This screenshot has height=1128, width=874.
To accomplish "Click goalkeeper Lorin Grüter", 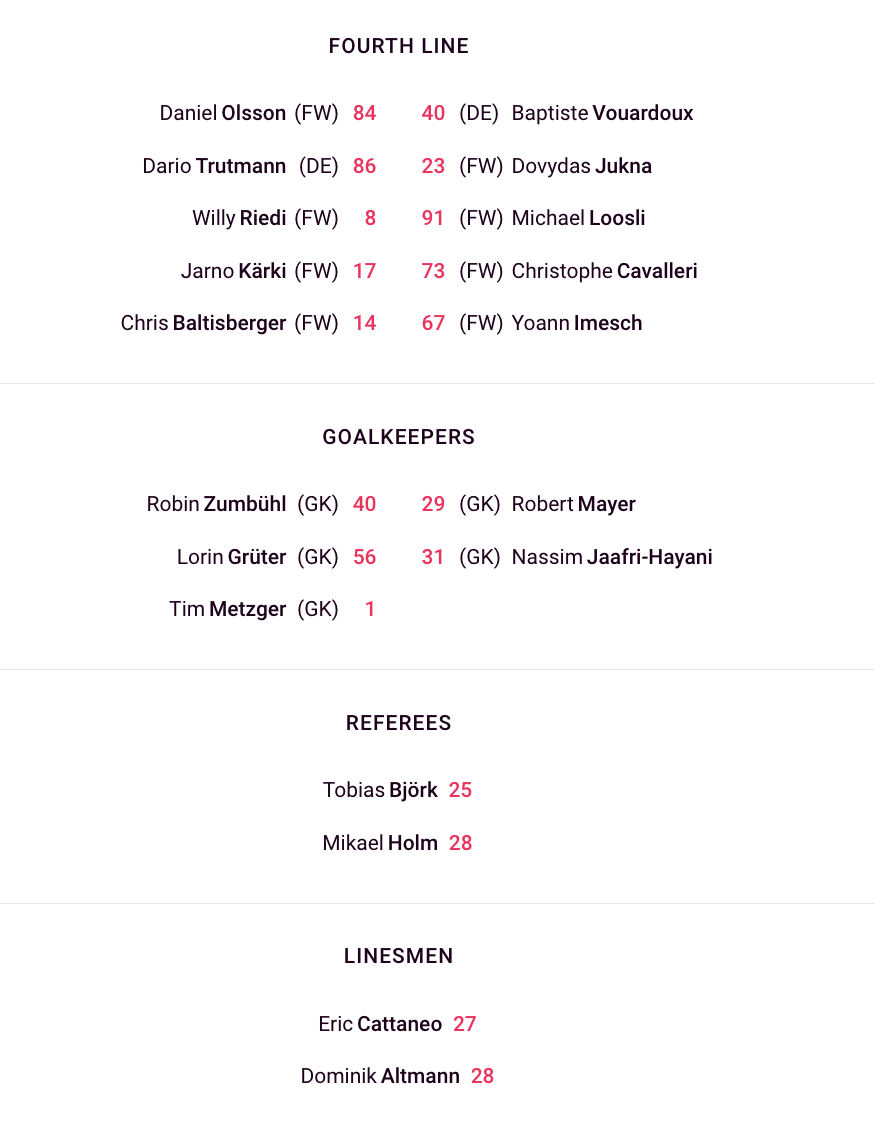I will click(x=231, y=557).
